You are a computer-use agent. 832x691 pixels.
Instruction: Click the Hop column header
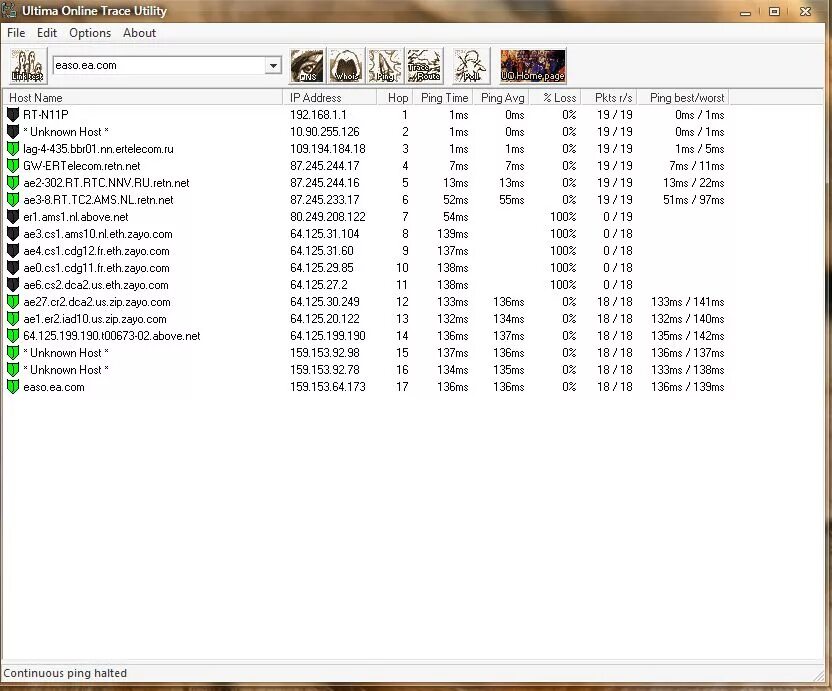394,98
